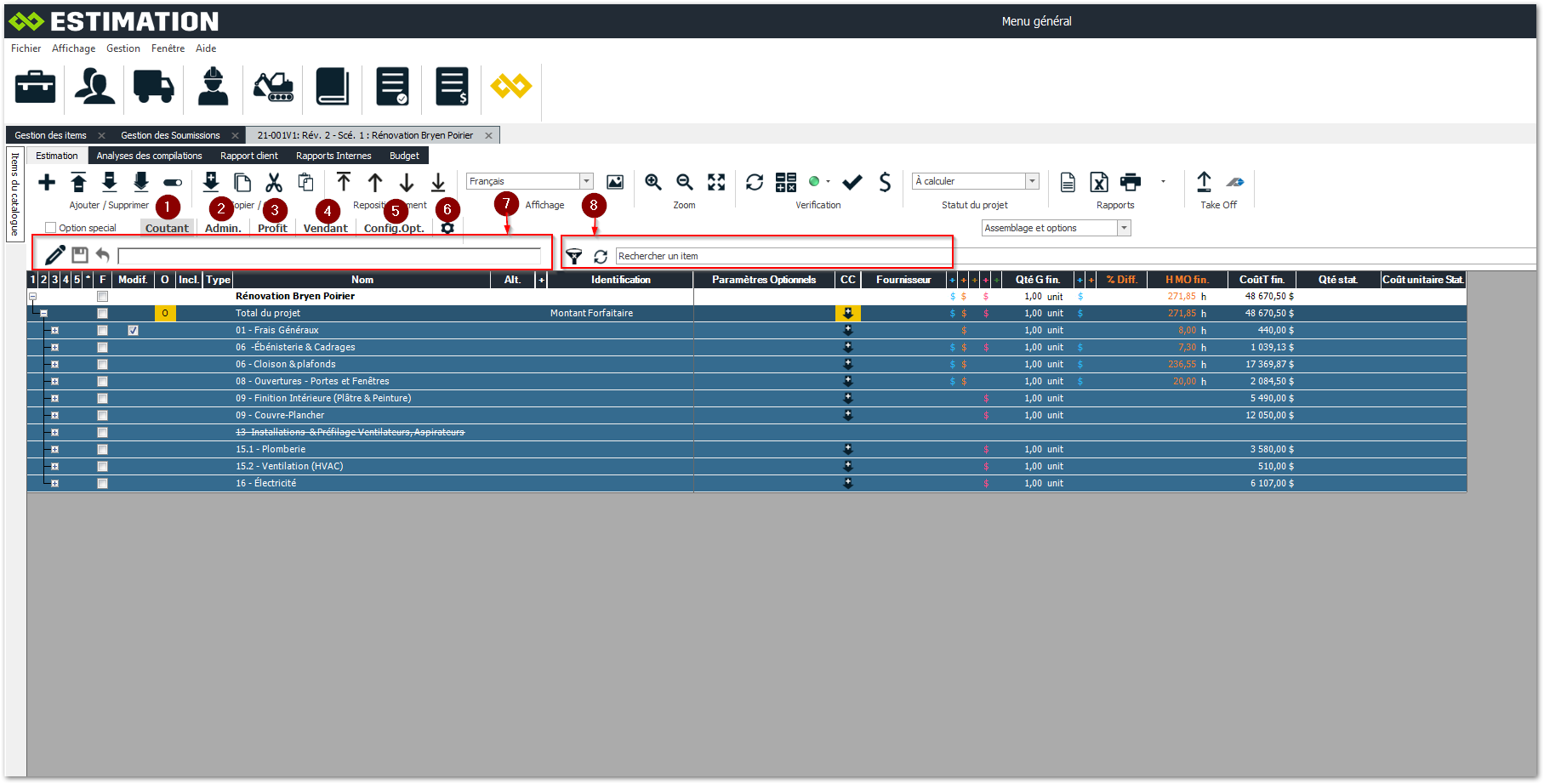Click the excavator equipment icon

point(273,87)
